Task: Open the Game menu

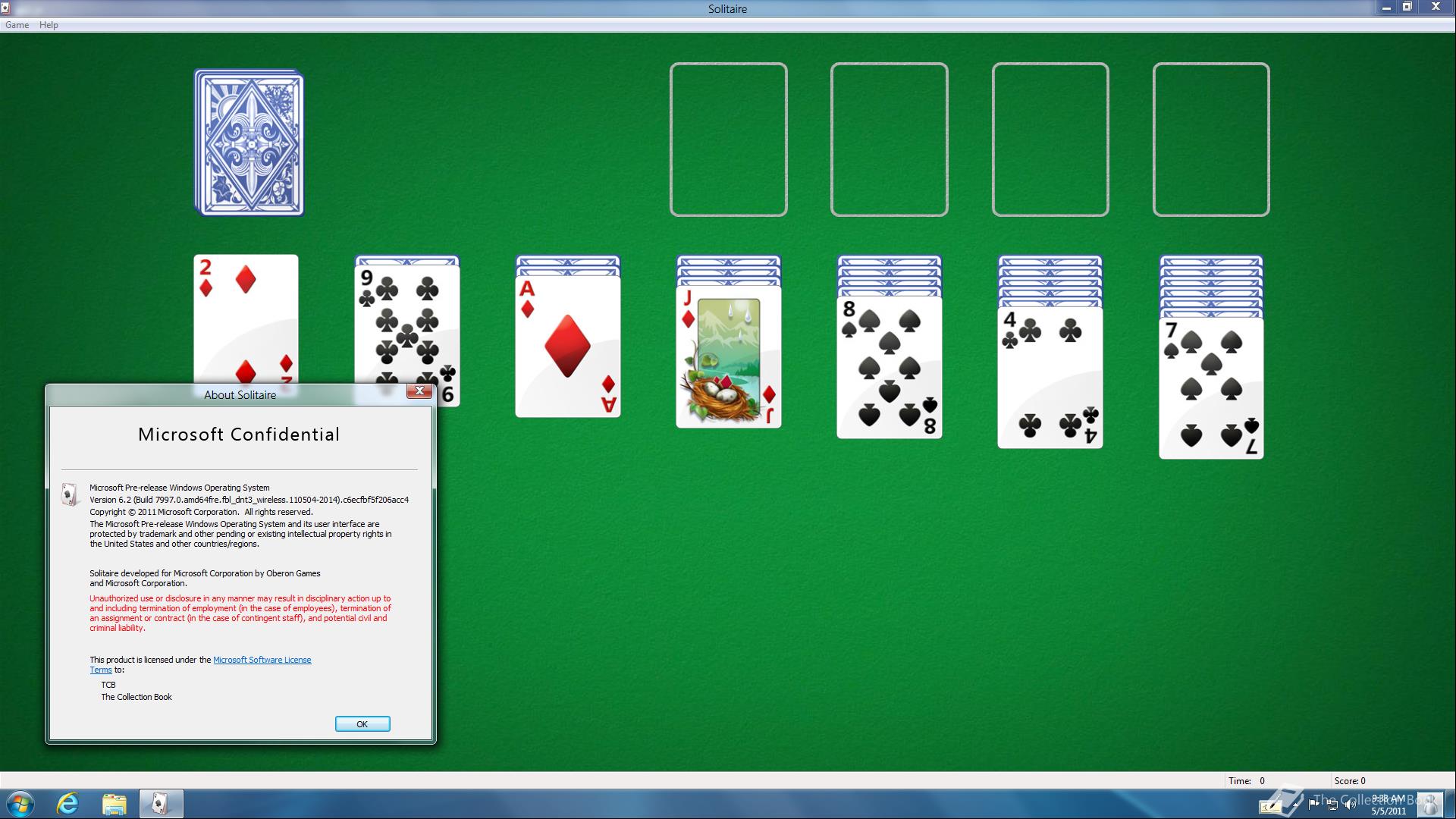Action: click(17, 25)
